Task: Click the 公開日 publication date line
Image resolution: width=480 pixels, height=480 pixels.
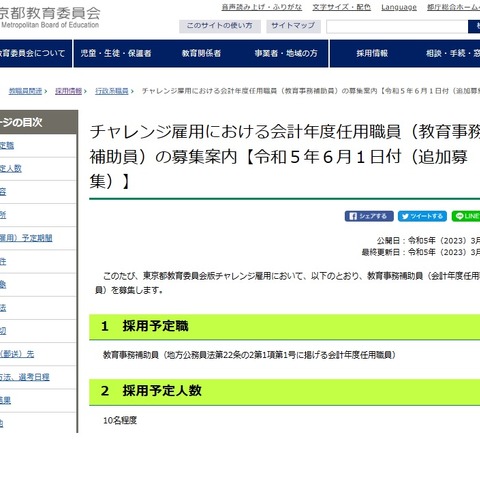Action: coord(428,240)
